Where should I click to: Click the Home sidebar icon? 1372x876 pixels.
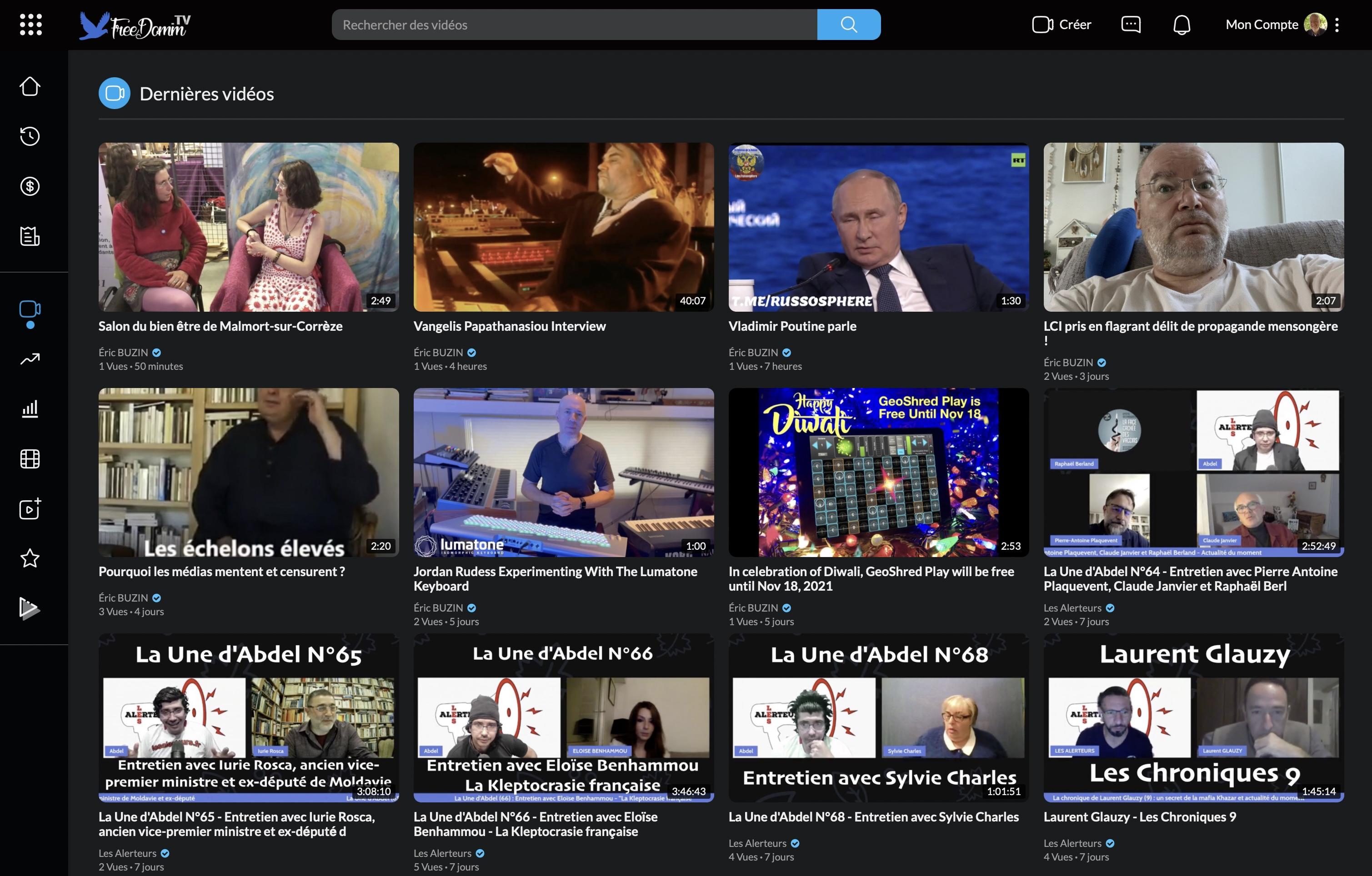pyautogui.click(x=30, y=87)
